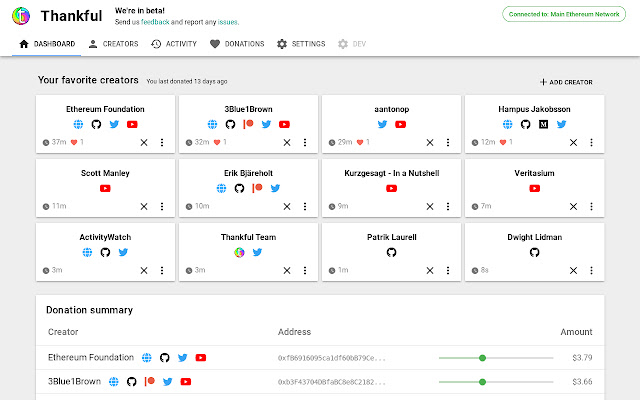Image resolution: width=640 pixels, height=400 pixels.
Task: Open more options on aantonop card
Action: pos(448,142)
